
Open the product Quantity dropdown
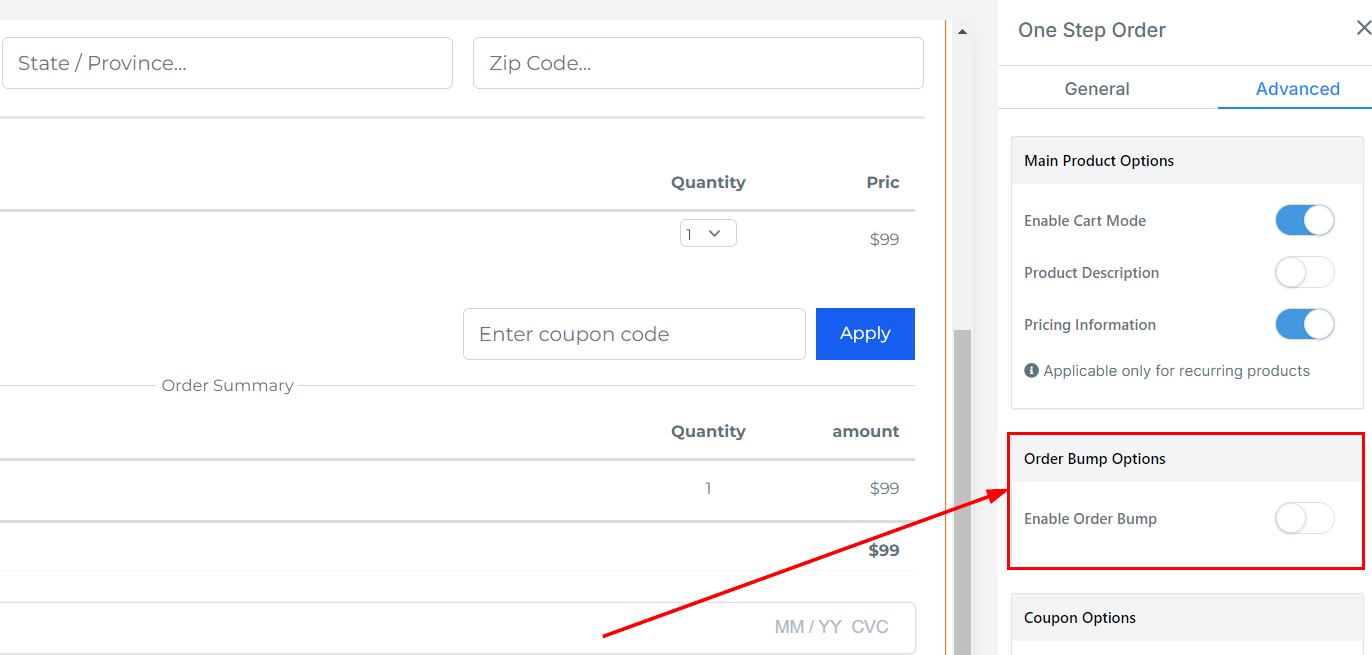tap(708, 233)
